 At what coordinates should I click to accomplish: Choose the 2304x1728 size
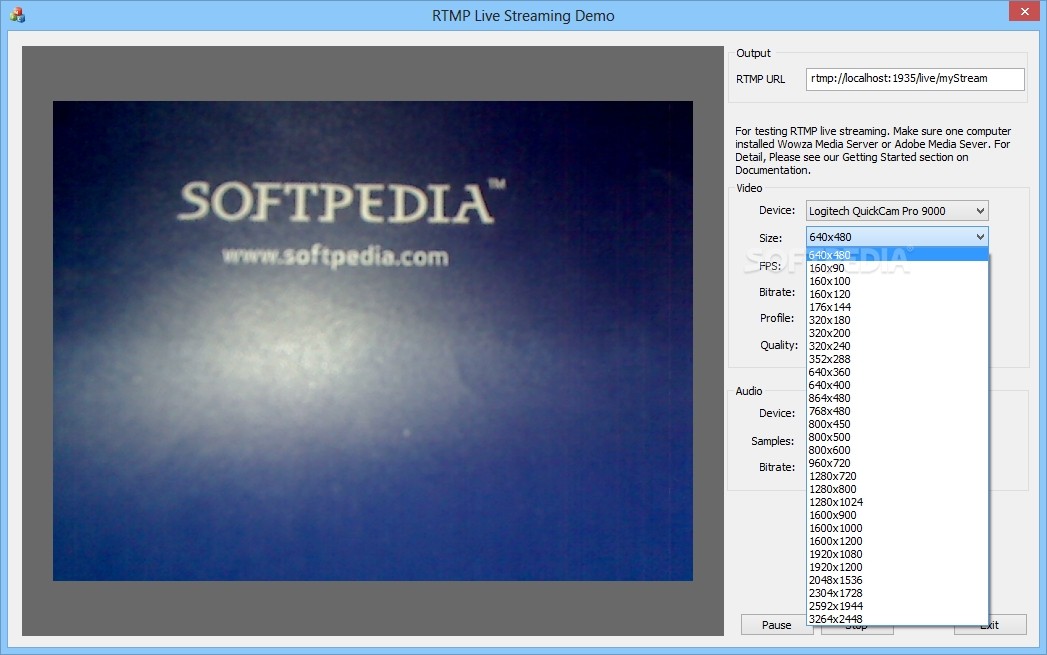coord(897,594)
